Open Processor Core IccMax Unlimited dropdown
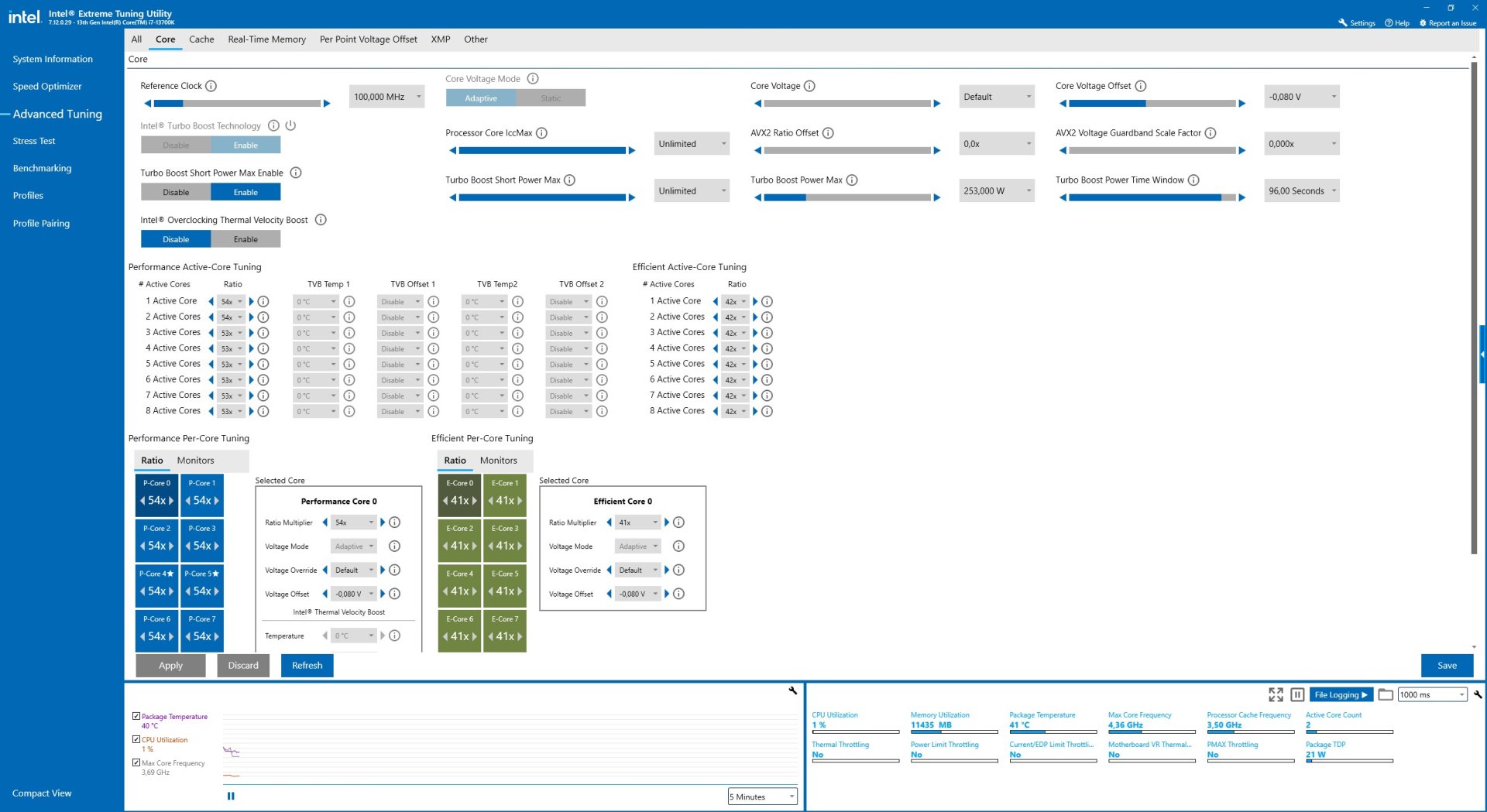The image size is (1487, 812). (x=692, y=144)
